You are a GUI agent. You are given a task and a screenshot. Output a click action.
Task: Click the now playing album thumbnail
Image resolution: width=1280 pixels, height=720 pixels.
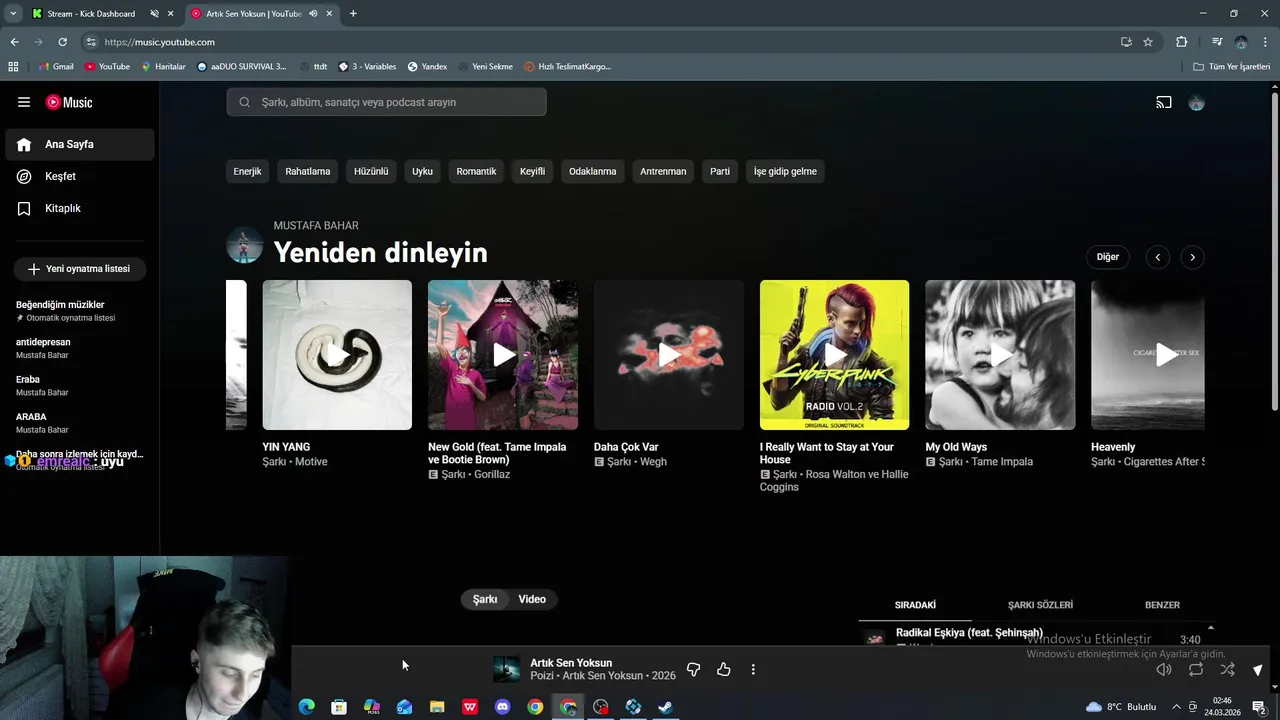pos(507,669)
